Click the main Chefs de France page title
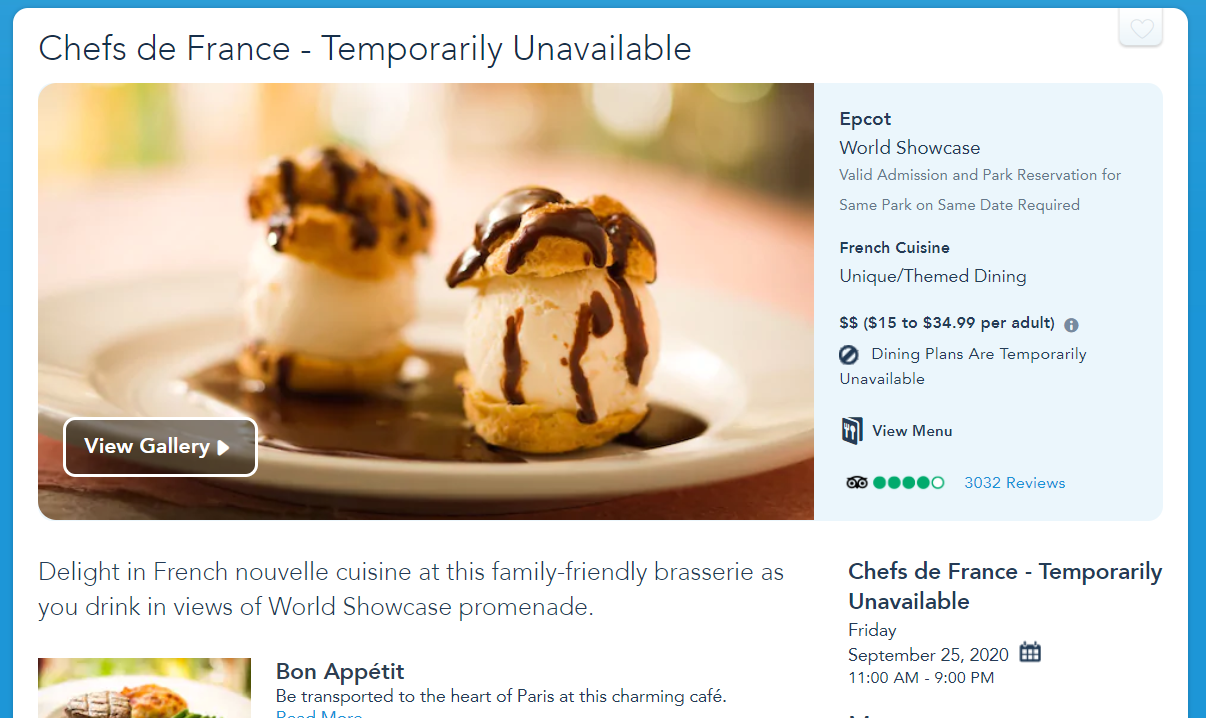 365,48
